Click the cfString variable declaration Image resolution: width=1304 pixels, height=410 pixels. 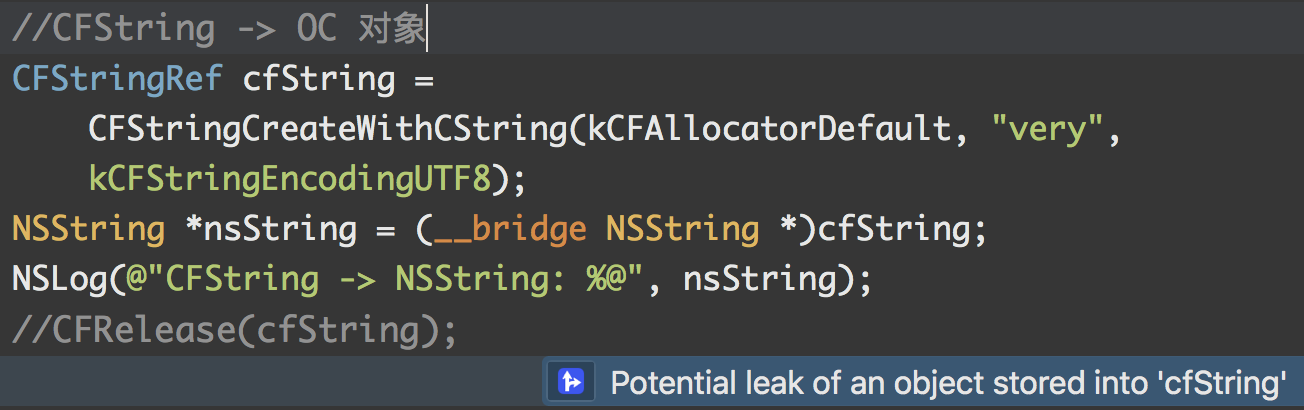319,79
